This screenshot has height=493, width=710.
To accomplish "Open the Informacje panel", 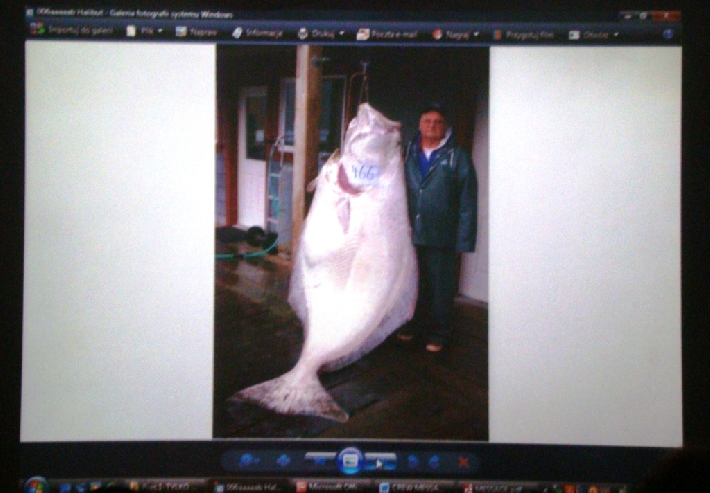I will [257, 33].
